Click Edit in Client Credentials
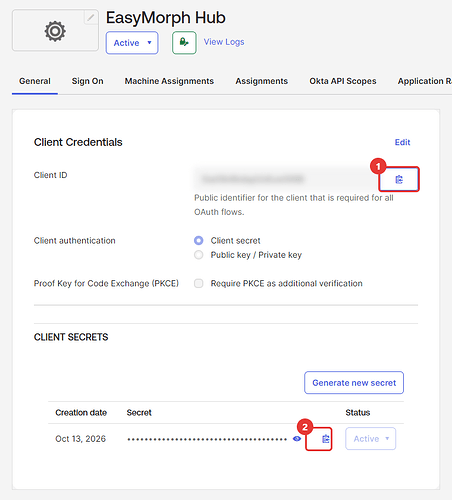 point(402,142)
